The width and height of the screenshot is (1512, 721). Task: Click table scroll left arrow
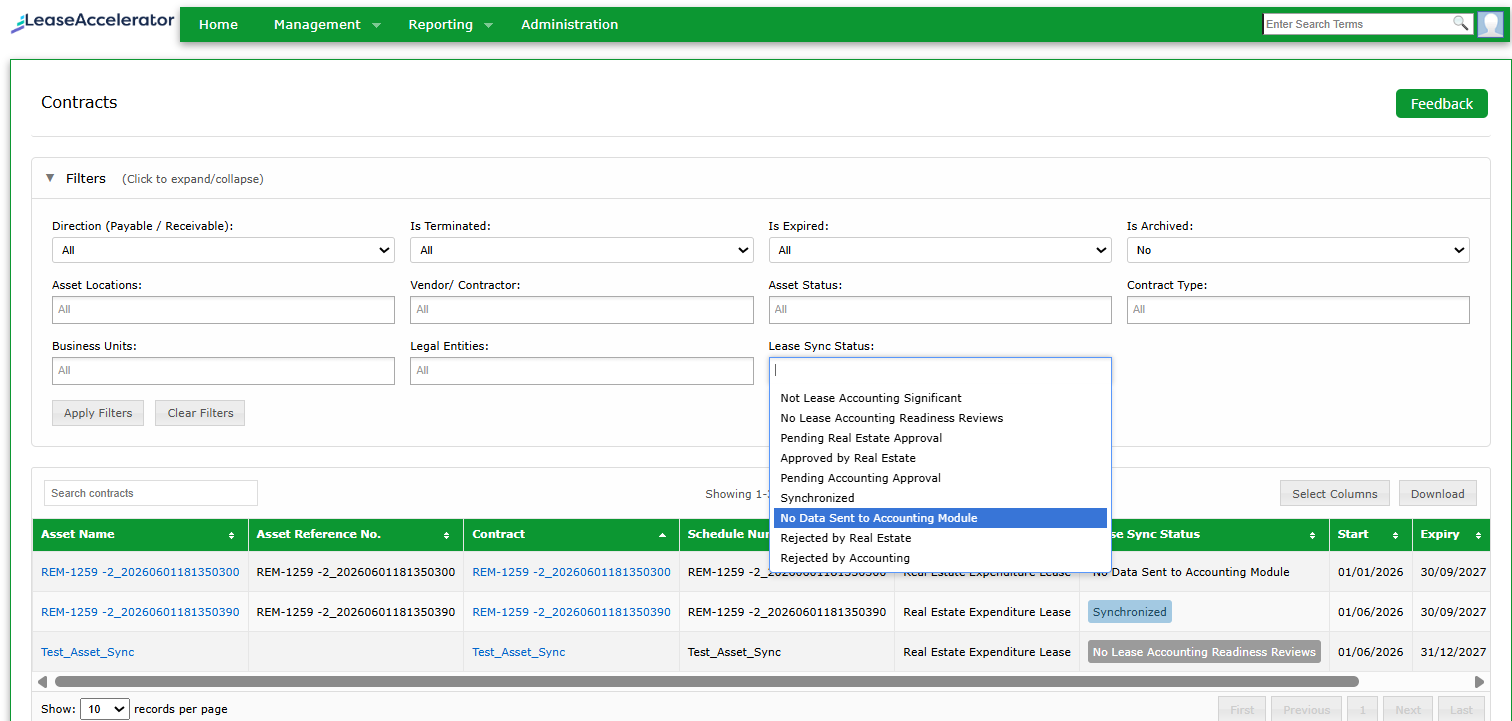tap(42, 682)
